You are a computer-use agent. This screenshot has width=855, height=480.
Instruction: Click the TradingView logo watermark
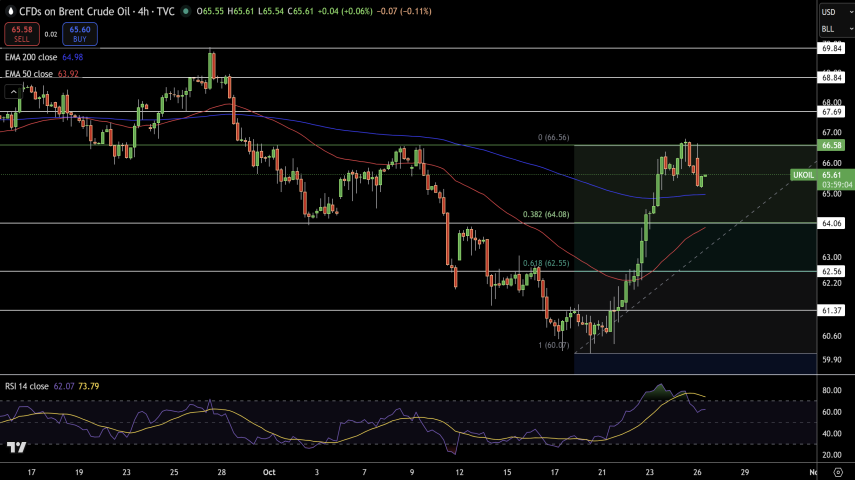pos(16,447)
